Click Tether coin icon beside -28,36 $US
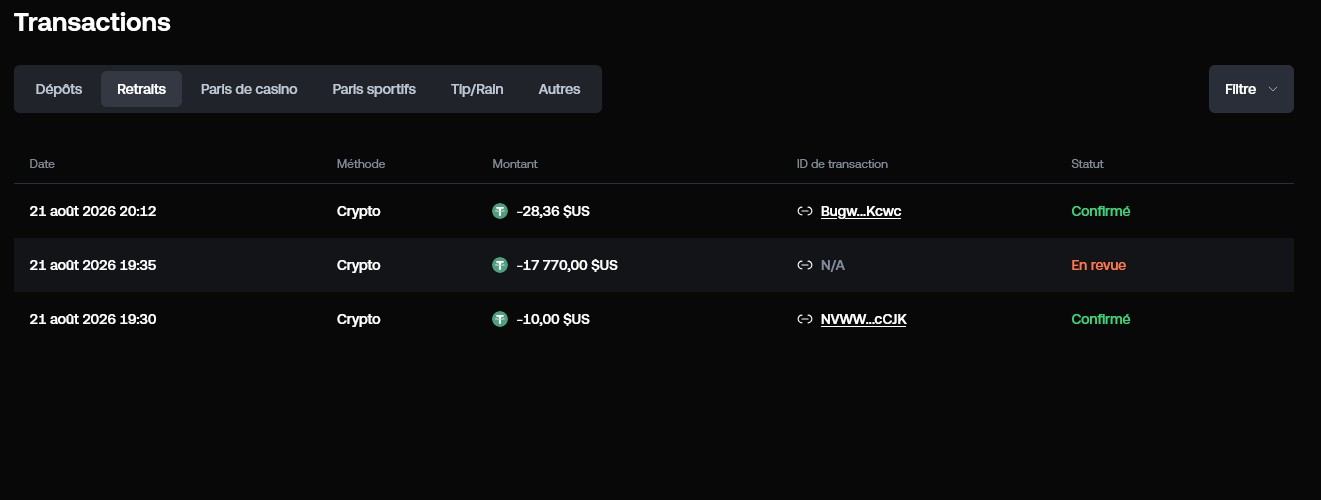The width and height of the screenshot is (1321, 500). [x=500, y=211]
